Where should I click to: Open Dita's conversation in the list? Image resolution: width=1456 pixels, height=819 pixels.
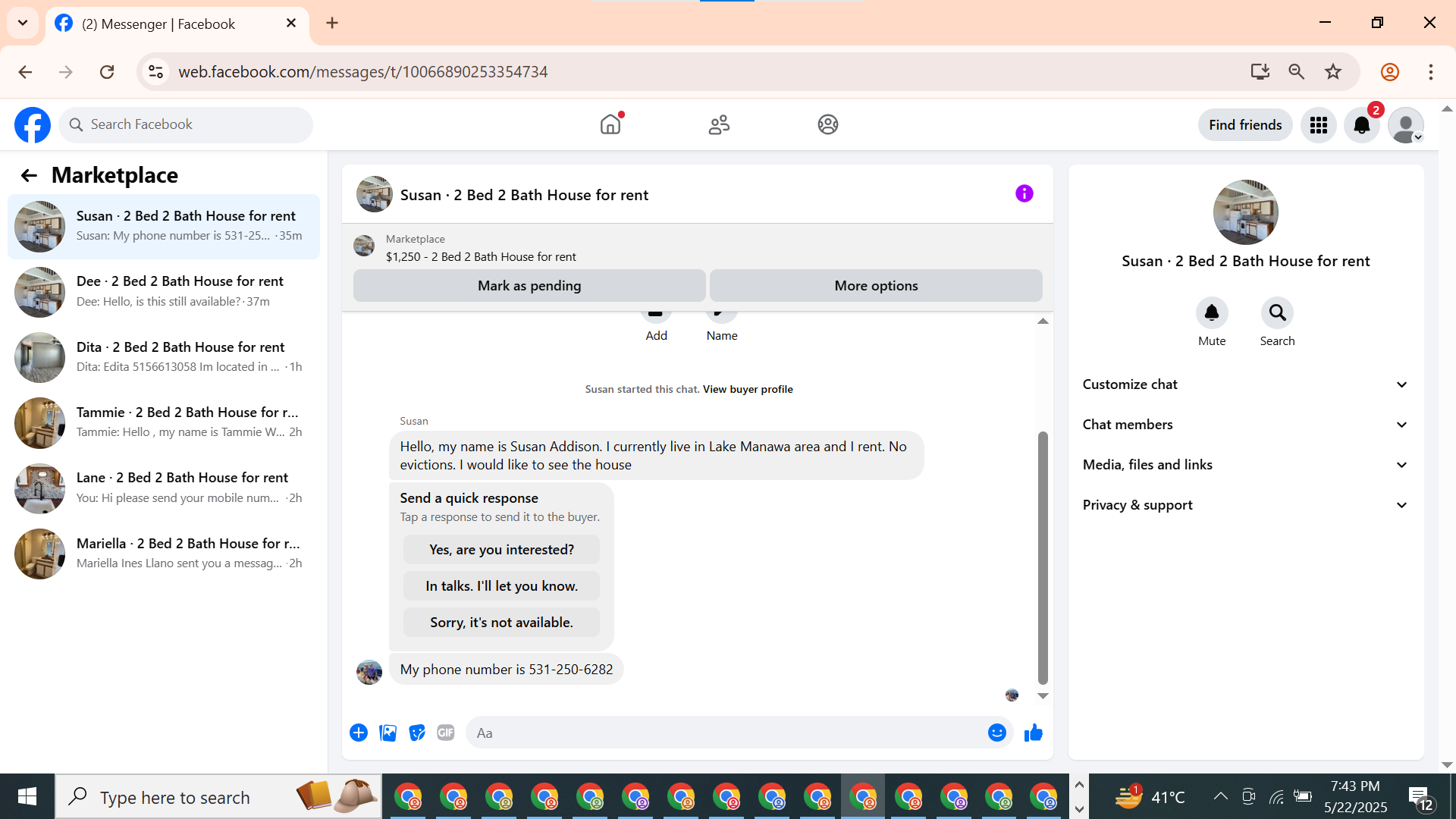164,357
